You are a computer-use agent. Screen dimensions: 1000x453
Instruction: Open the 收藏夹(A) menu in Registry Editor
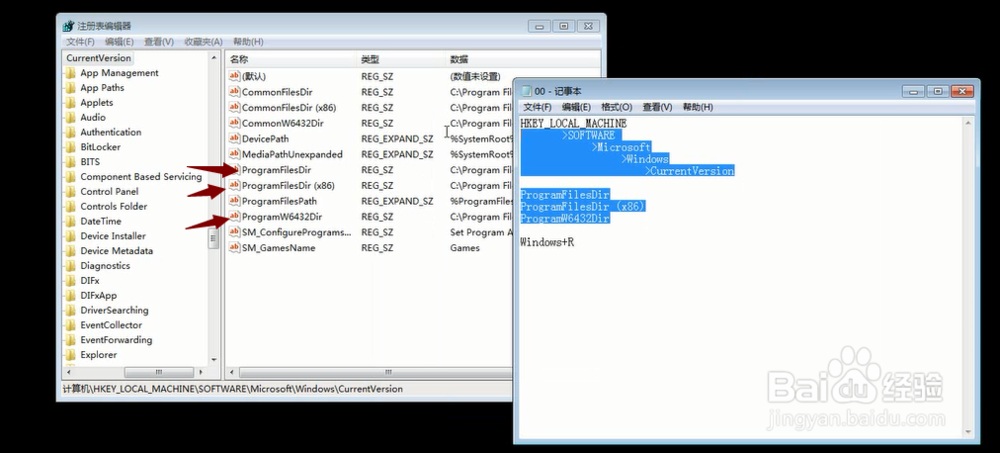(x=203, y=41)
